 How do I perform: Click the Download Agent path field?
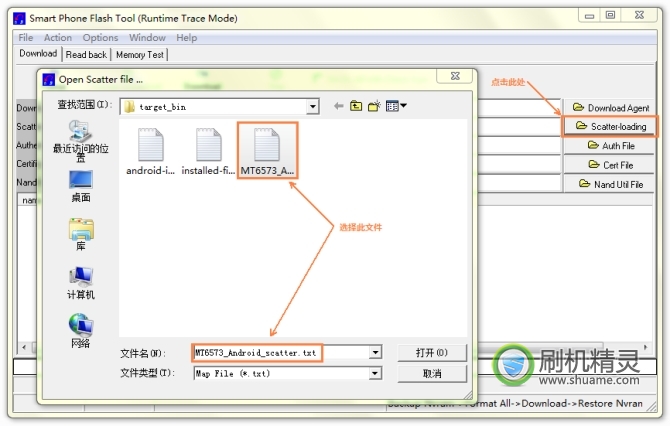click(x=518, y=107)
